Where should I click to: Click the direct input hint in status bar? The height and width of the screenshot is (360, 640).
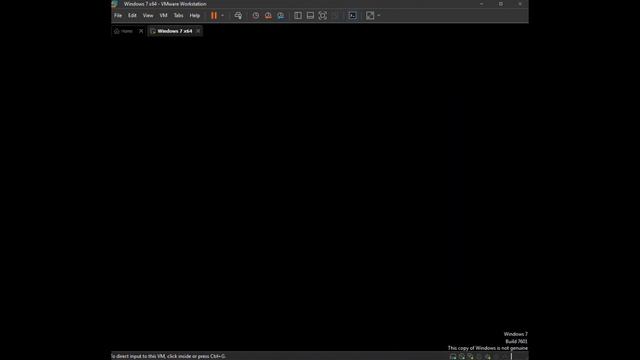(x=168, y=356)
